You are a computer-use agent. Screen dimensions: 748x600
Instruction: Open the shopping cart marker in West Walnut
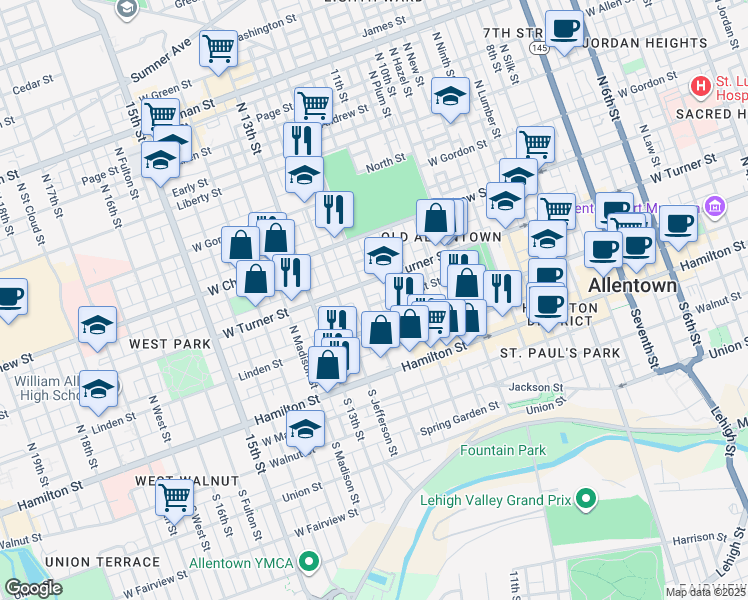175,495
